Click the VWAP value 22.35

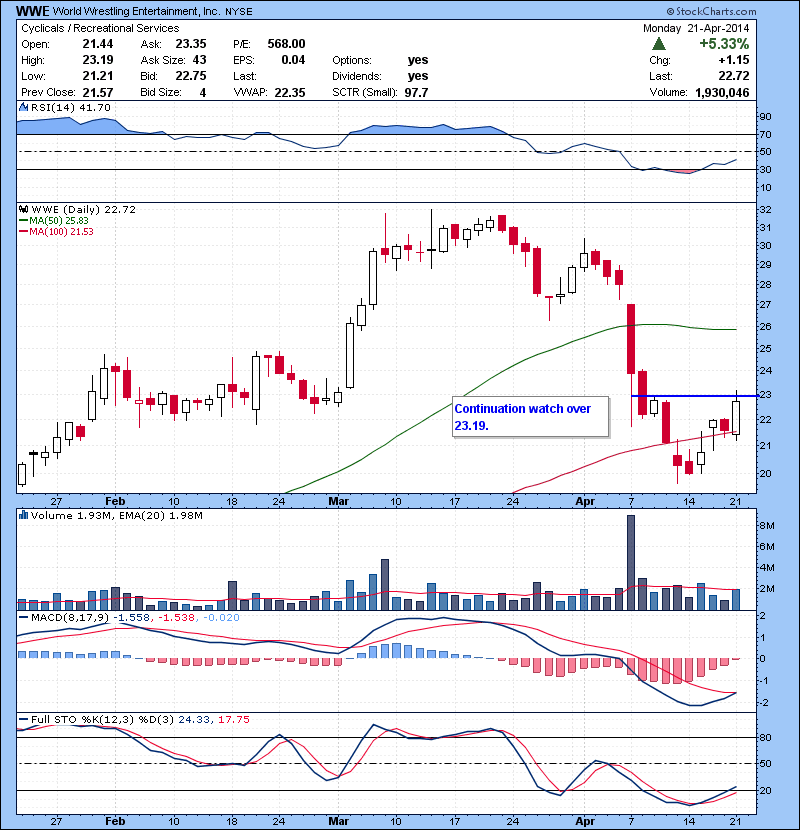(290, 92)
